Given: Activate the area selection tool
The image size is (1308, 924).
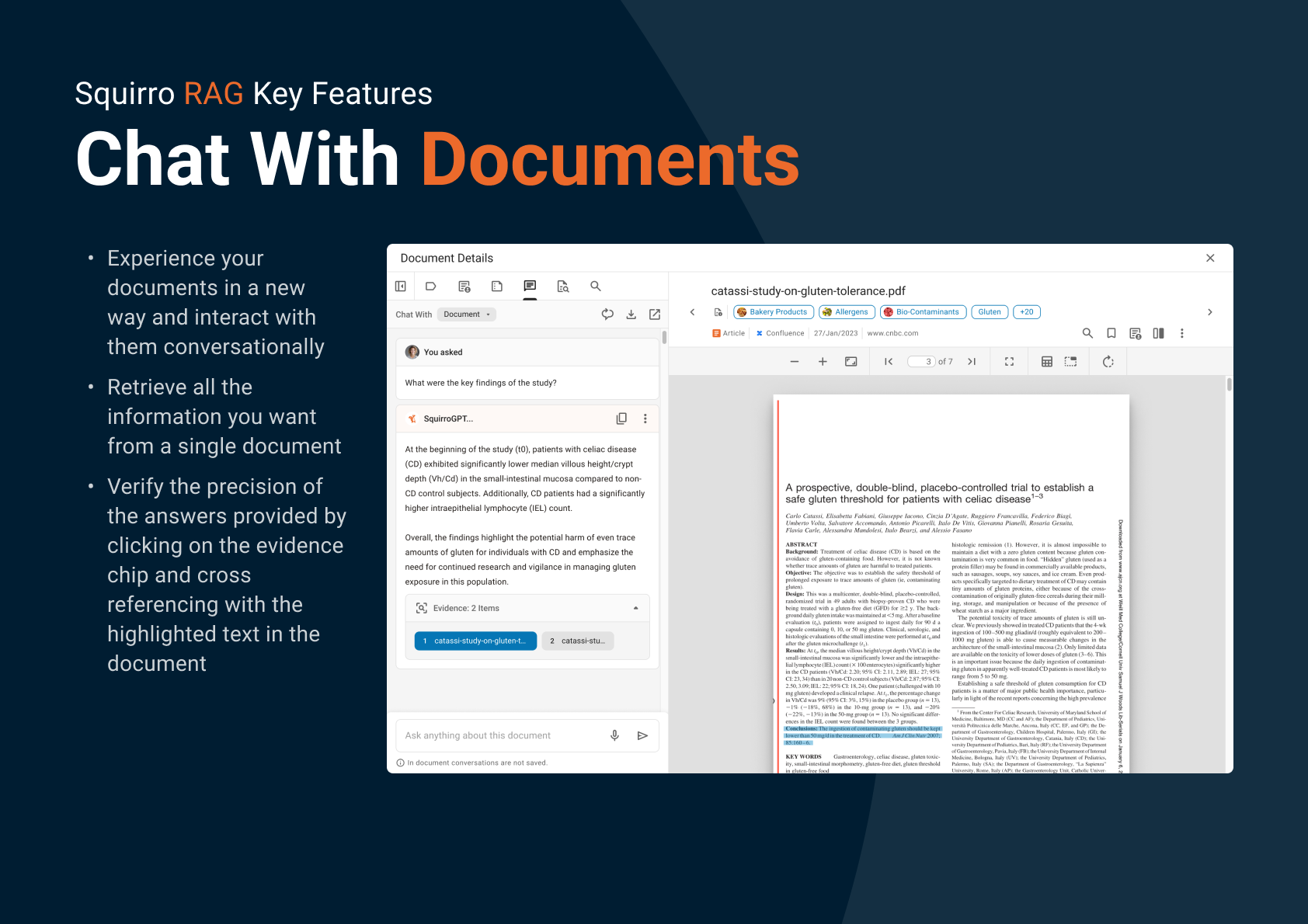Looking at the screenshot, I should click(x=1070, y=362).
